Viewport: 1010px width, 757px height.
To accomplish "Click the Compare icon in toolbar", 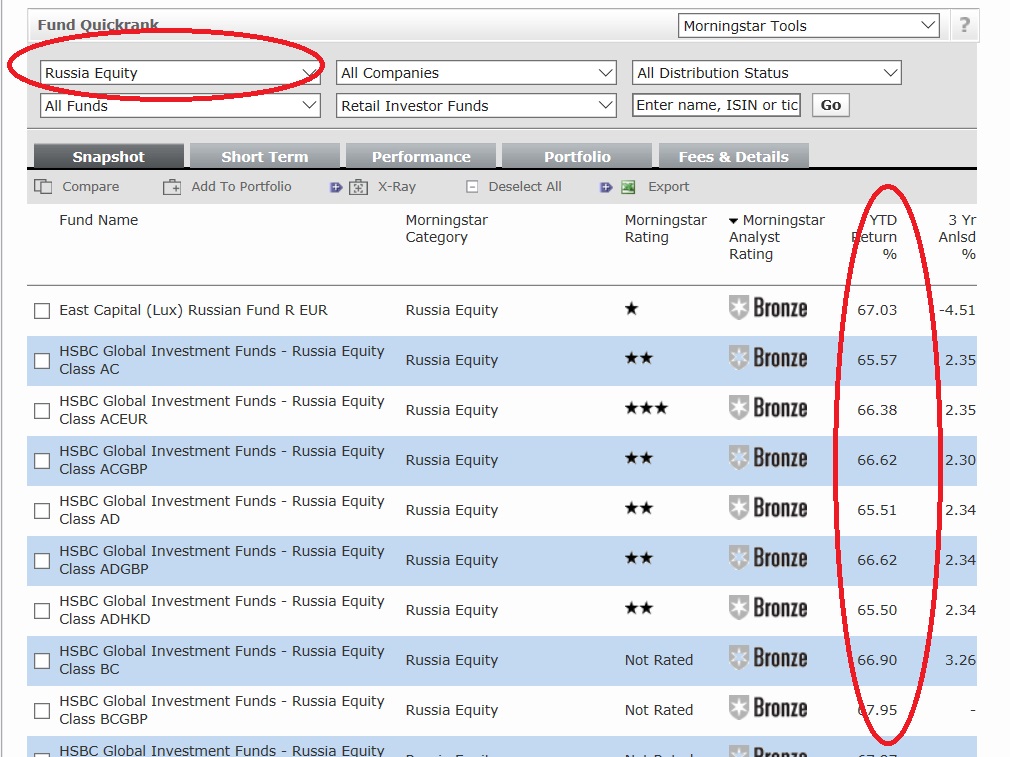I will tap(43, 187).
